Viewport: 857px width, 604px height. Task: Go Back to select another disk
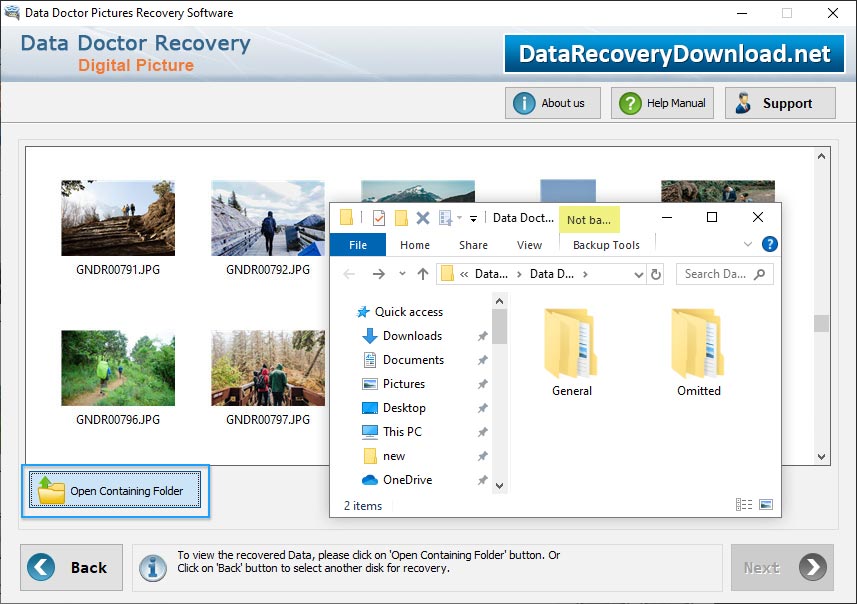pyautogui.click(x=72, y=567)
